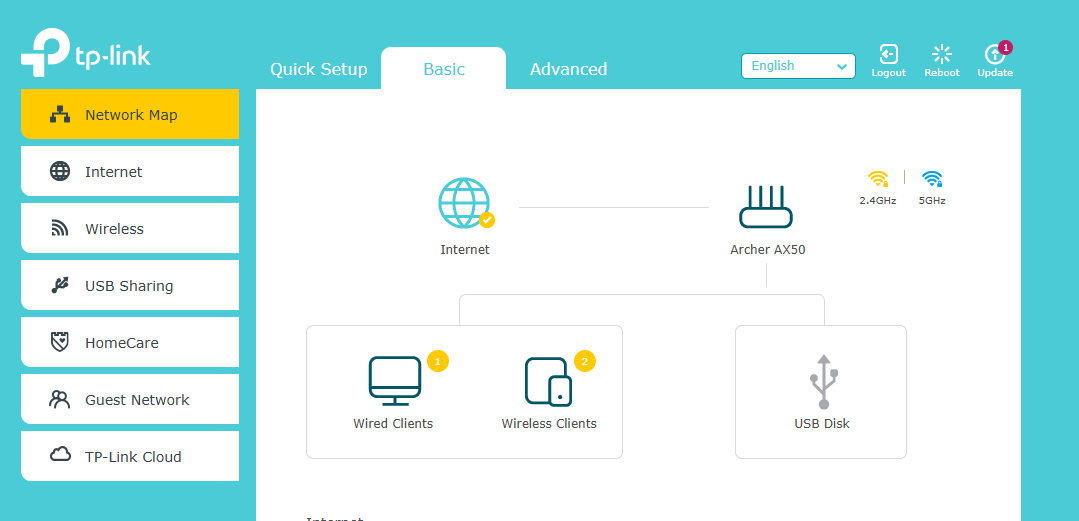Click the 2.4GHz Wi-Fi signal icon
1079x521 pixels.
coord(878,179)
